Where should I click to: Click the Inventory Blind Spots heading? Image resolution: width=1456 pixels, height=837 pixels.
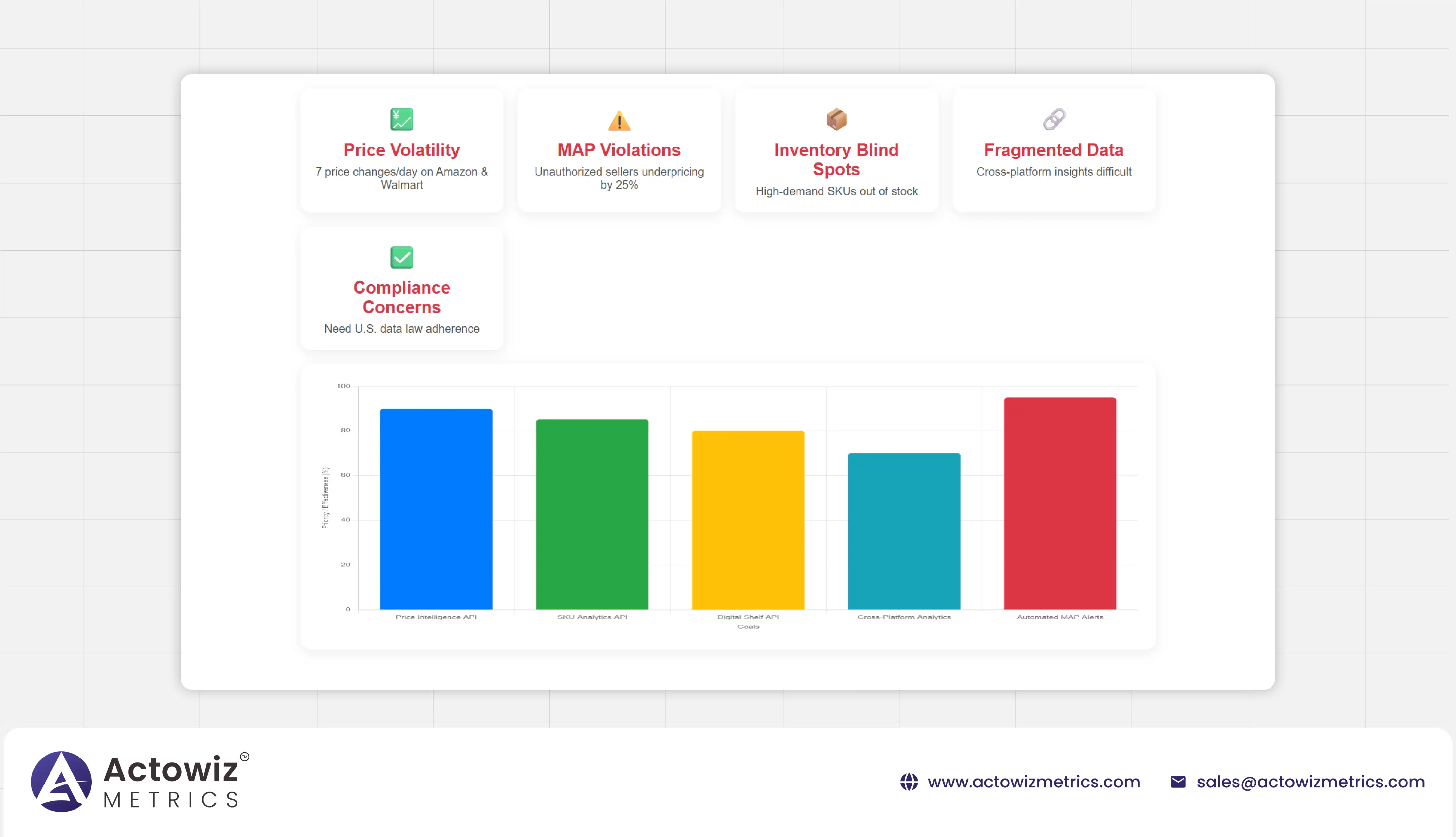pyautogui.click(x=836, y=159)
